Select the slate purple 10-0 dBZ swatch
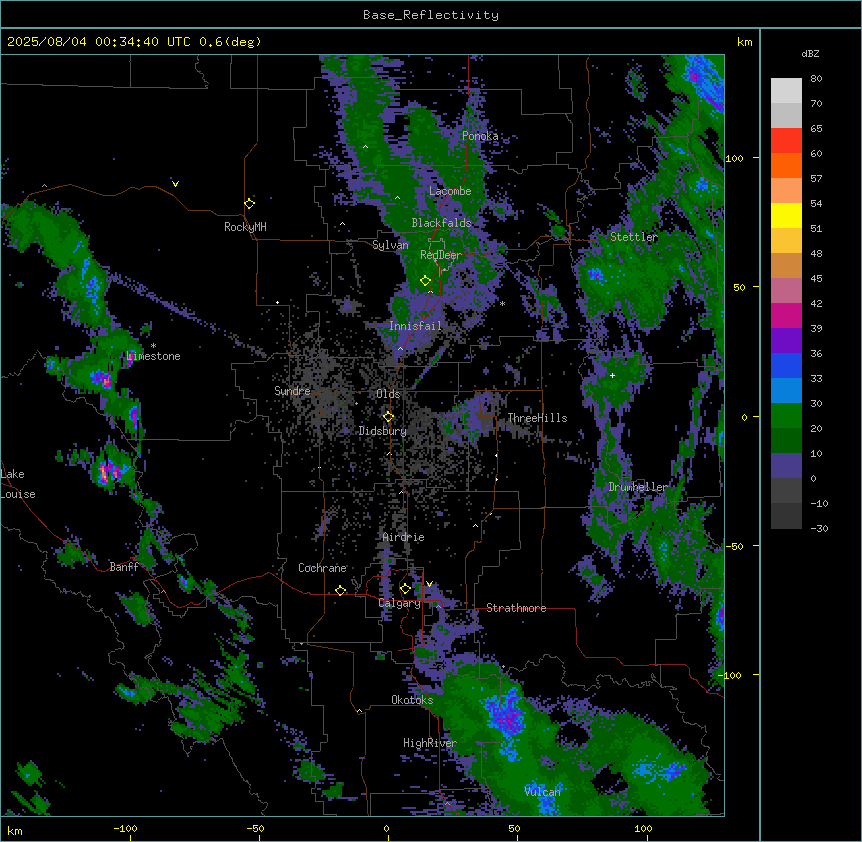The width and height of the screenshot is (862, 842). pyautogui.click(x=786, y=466)
